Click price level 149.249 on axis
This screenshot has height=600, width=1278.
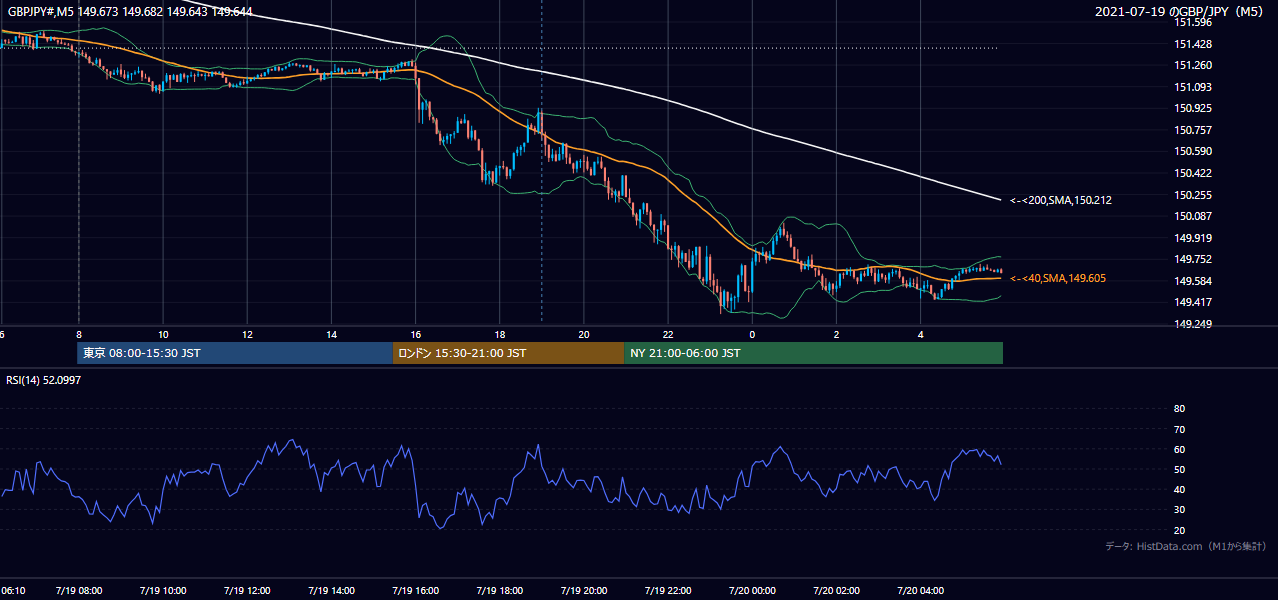click(1192, 324)
